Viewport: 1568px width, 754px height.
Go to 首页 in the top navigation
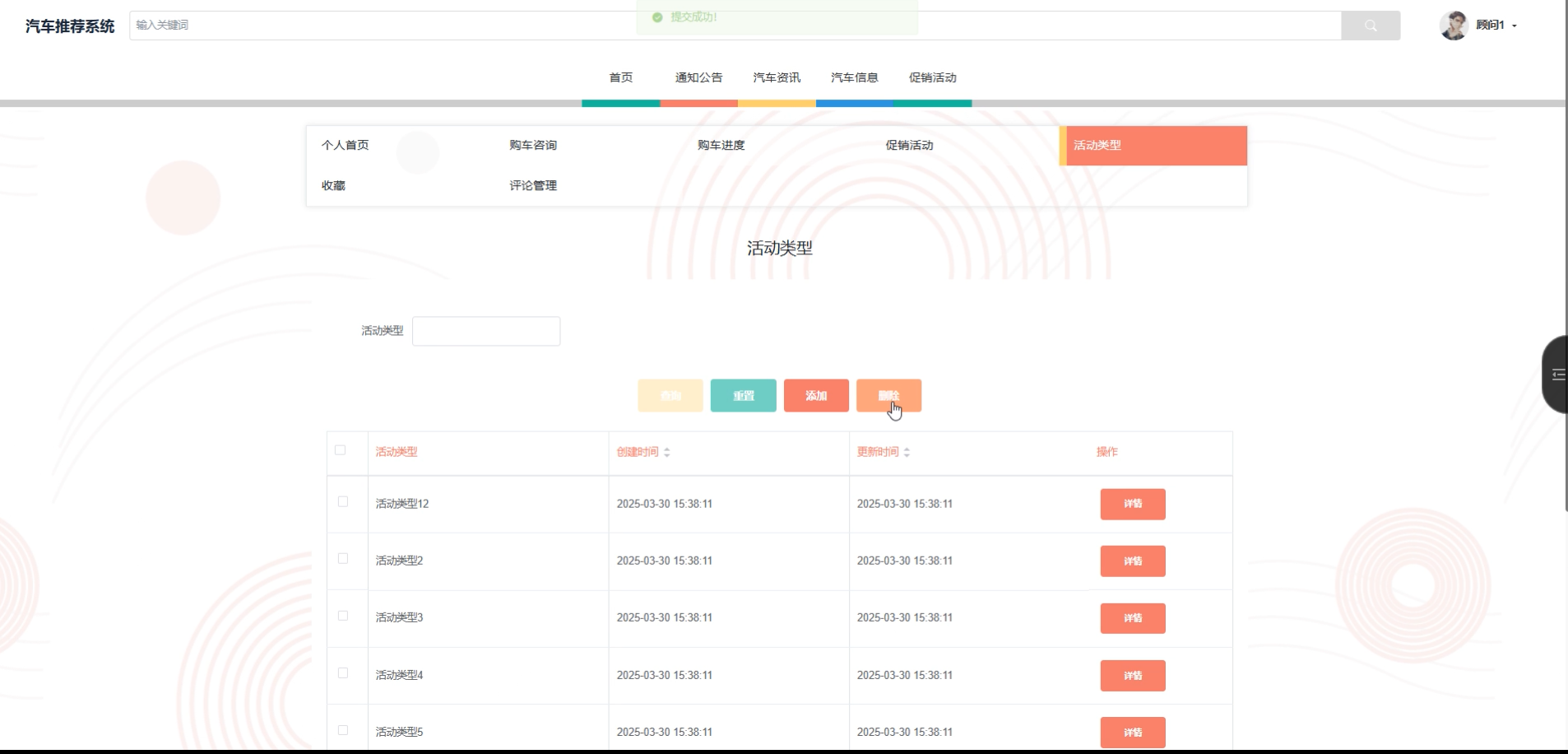(x=621, y=77)
